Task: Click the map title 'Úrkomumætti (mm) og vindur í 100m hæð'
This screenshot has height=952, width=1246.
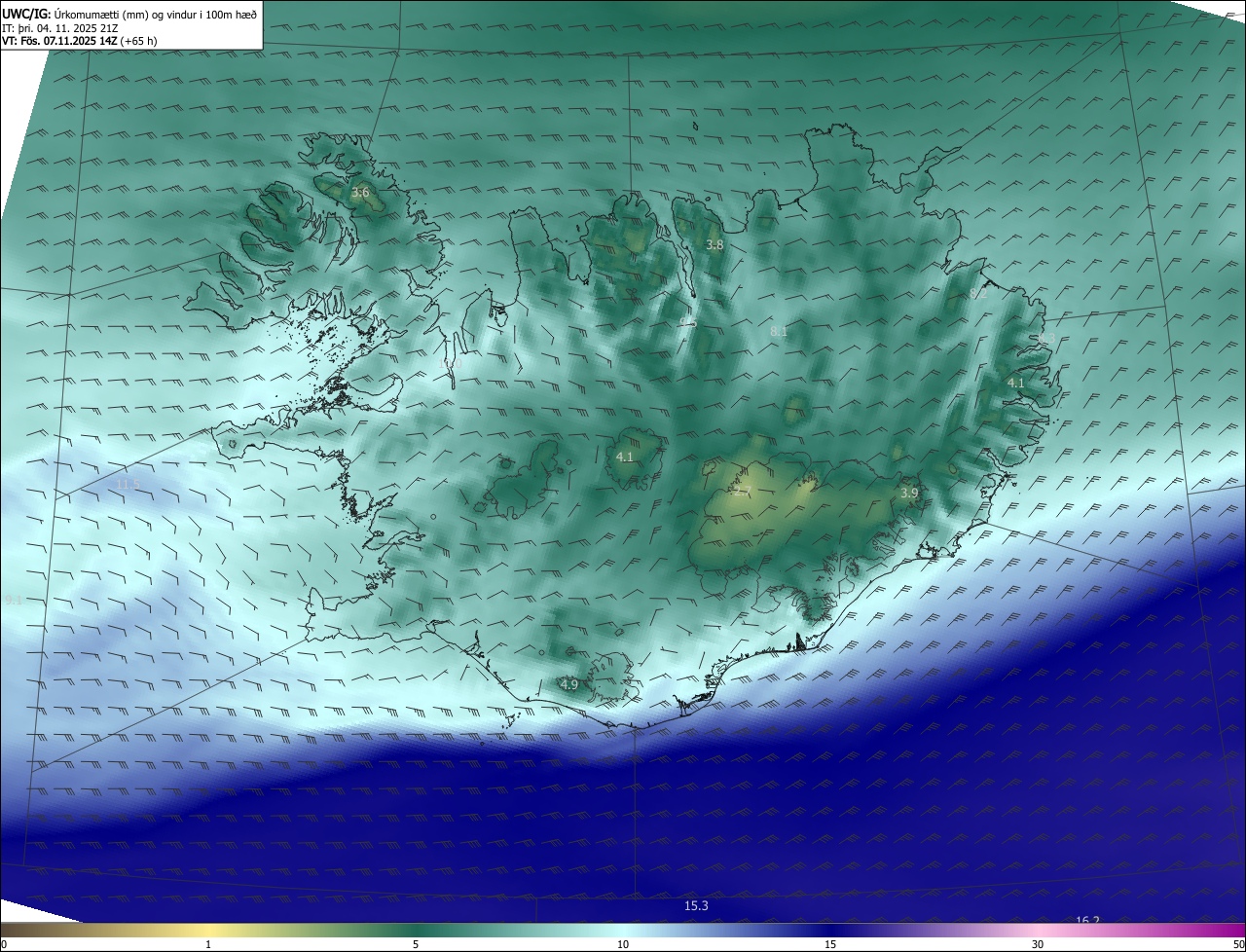Action: (x=155, y=14)
